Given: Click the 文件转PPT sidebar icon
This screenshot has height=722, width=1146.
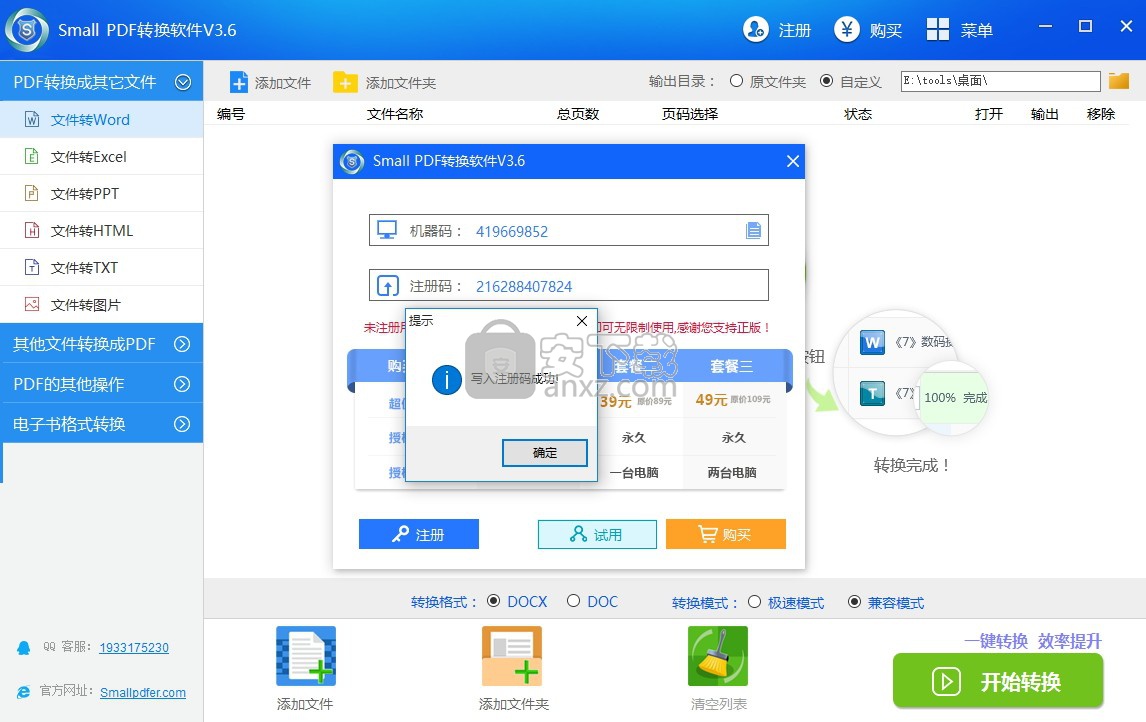Looking at the screenshot, I should [32, 193].
